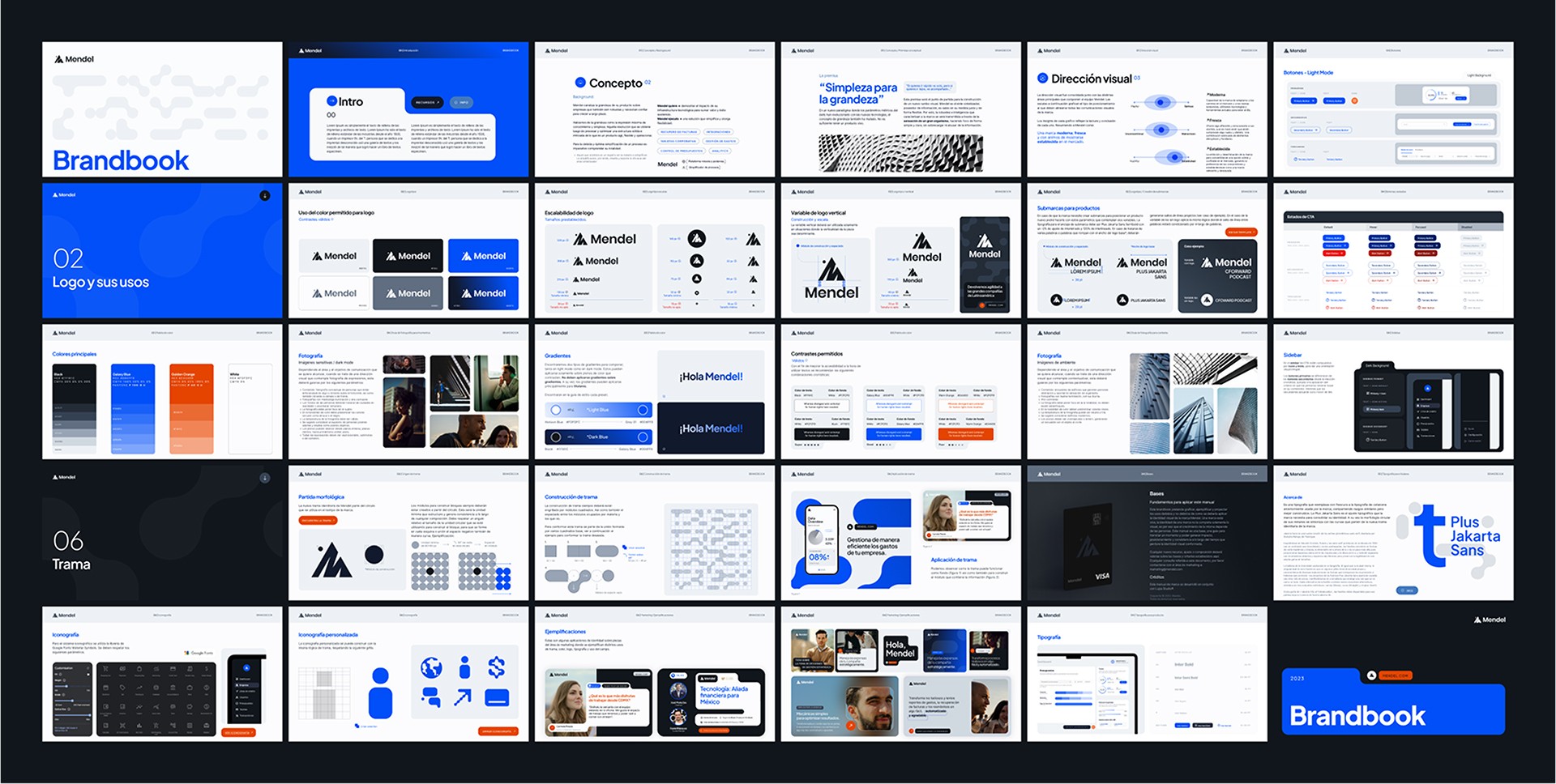
Task: Click Mendel logo at top-right of final Brandbook slide
Action: pyautogui.click(x=1490, y=620)
